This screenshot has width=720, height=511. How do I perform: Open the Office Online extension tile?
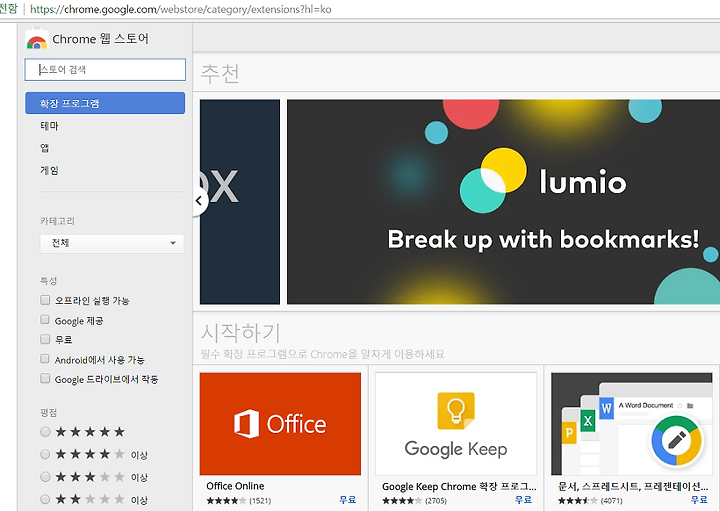[280, 424]
